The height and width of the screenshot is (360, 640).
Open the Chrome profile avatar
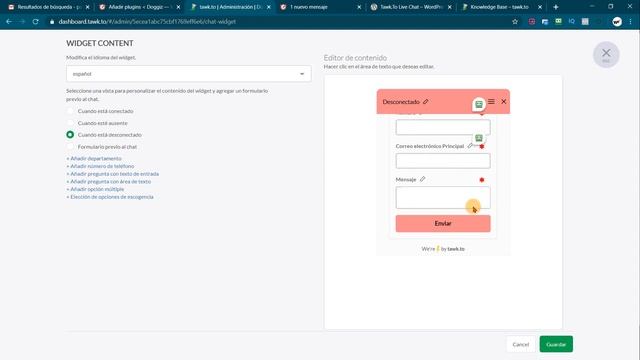point(617,22)
